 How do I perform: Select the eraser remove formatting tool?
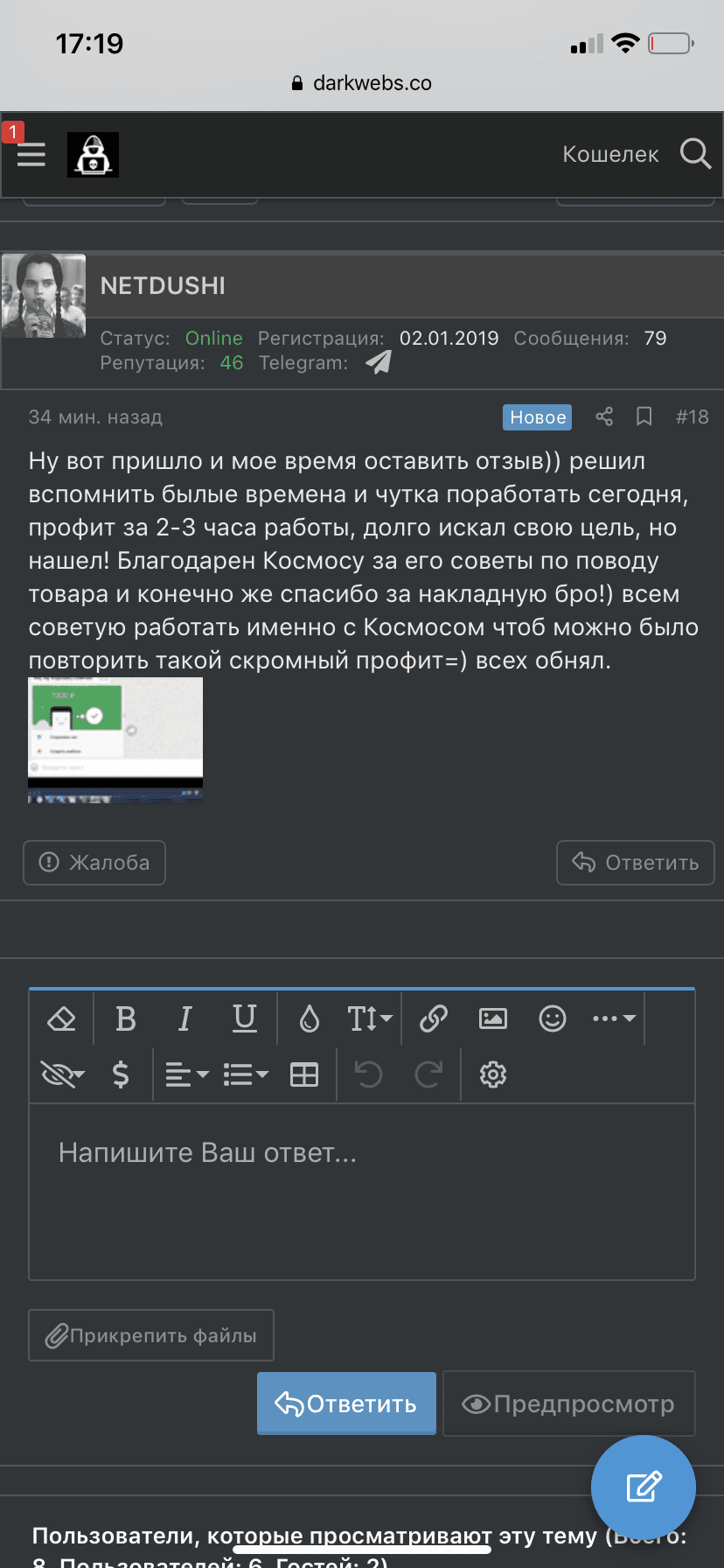click(x=61, y=1018)
